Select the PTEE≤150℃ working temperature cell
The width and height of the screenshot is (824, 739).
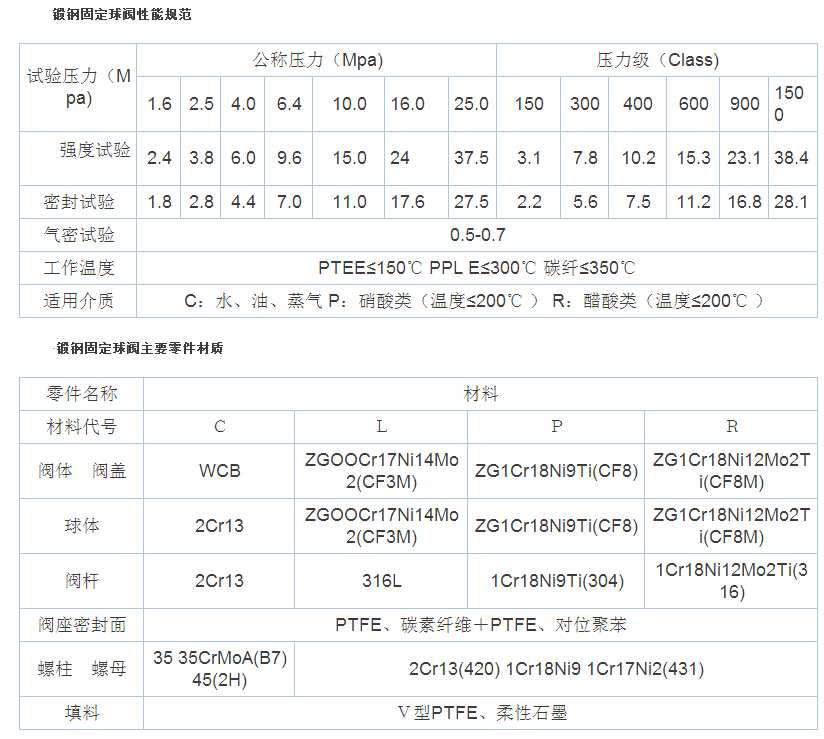tap(477, 268)
